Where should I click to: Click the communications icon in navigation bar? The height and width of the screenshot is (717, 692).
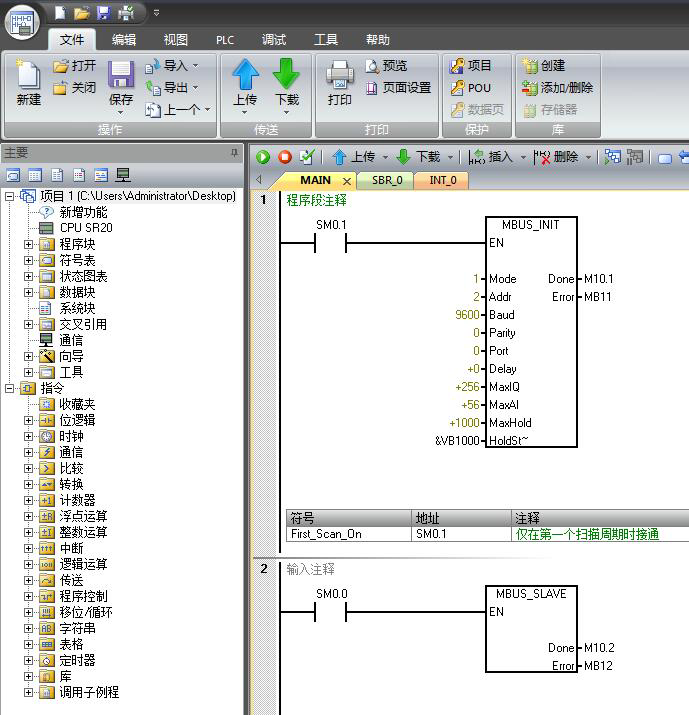pos(123,175)
